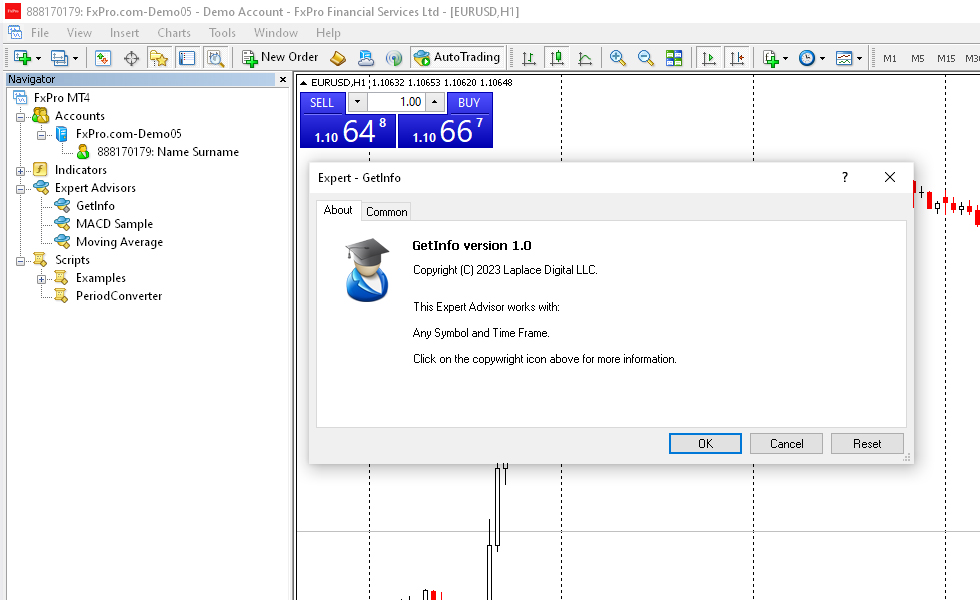Open the virtual hosting cloud icon
Screen dimensions: 980x600
[x=366, y=58]
